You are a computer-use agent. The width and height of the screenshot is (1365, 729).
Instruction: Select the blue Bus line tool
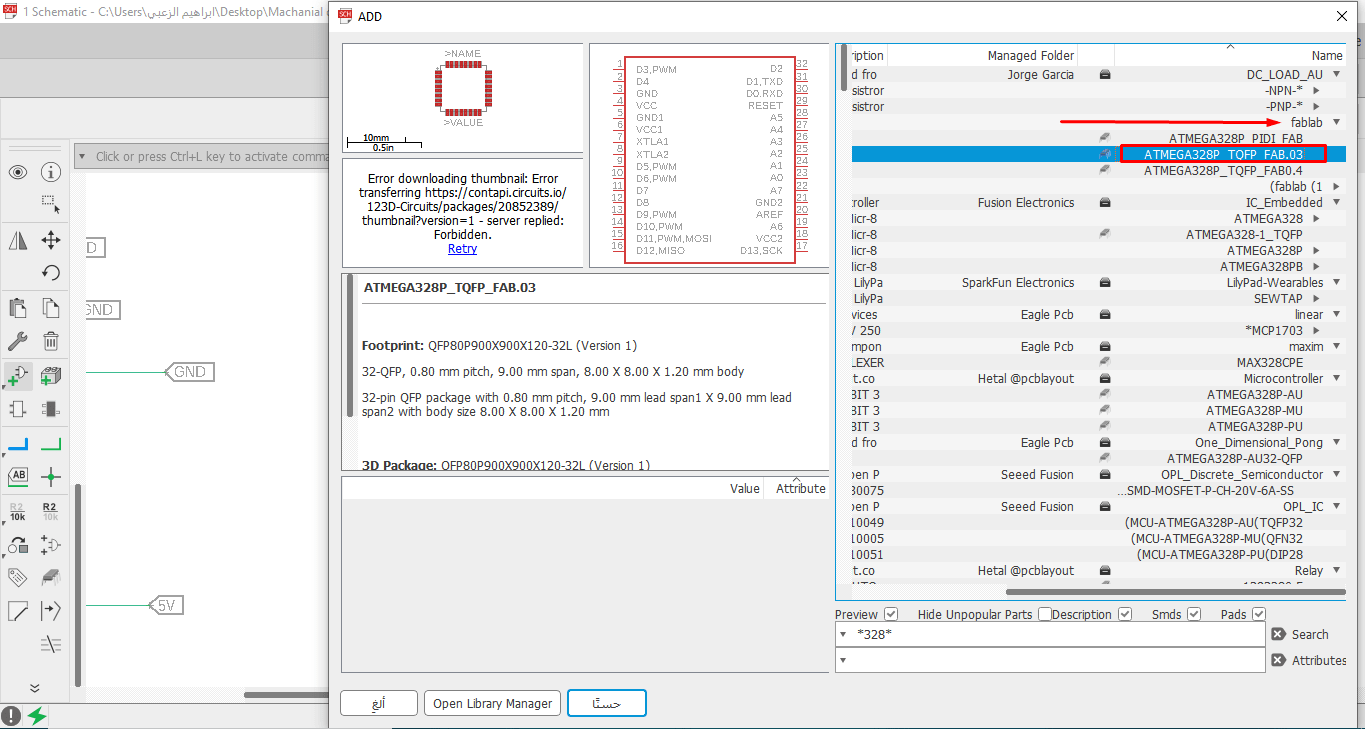[18, 444]
